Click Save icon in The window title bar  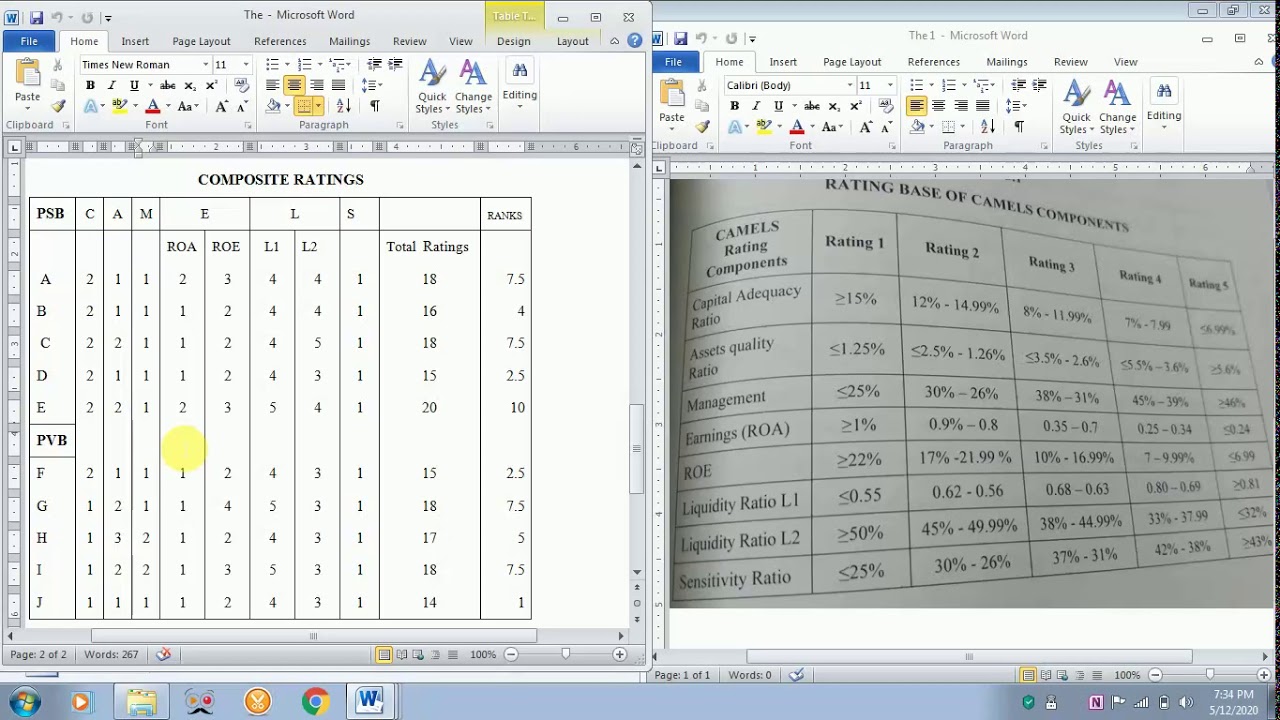tap(36, 17)
